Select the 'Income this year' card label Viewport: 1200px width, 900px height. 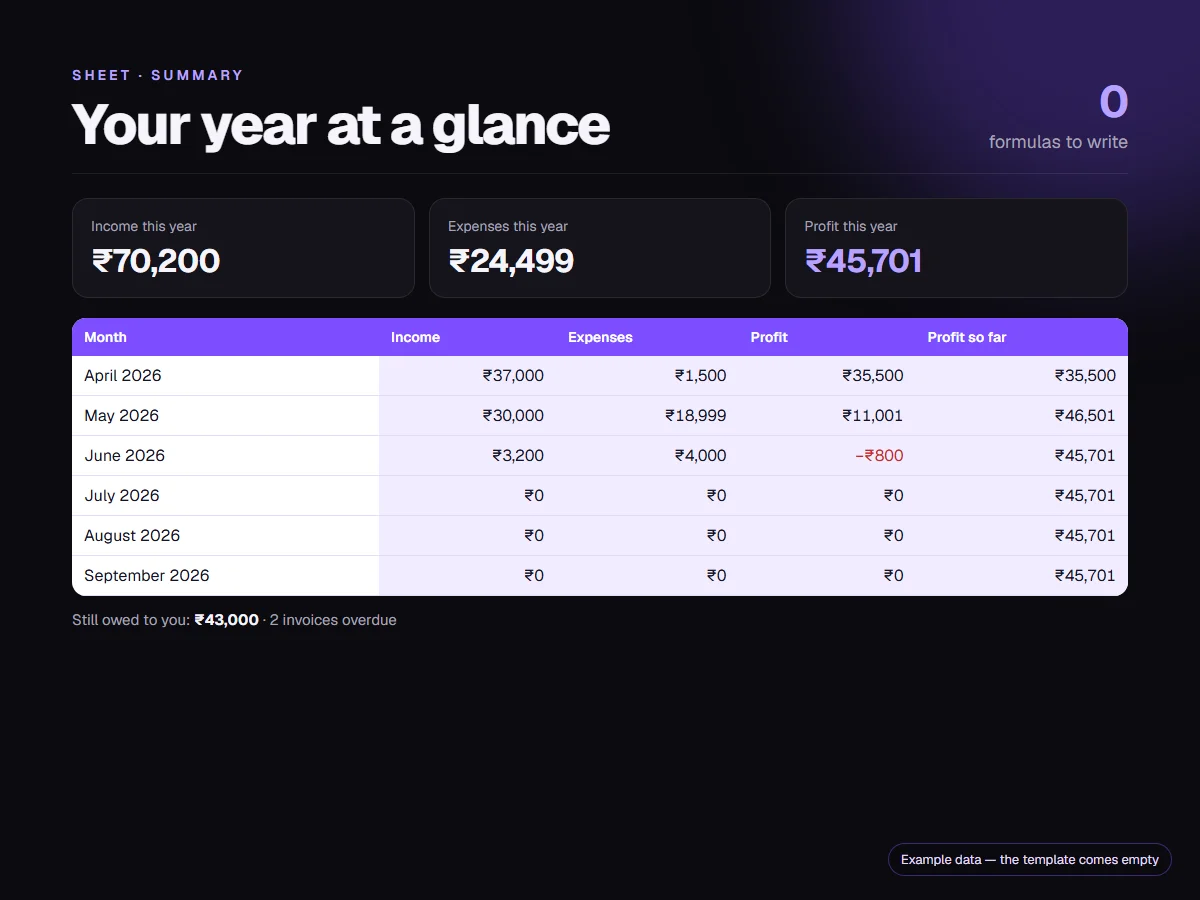[144, 226]
